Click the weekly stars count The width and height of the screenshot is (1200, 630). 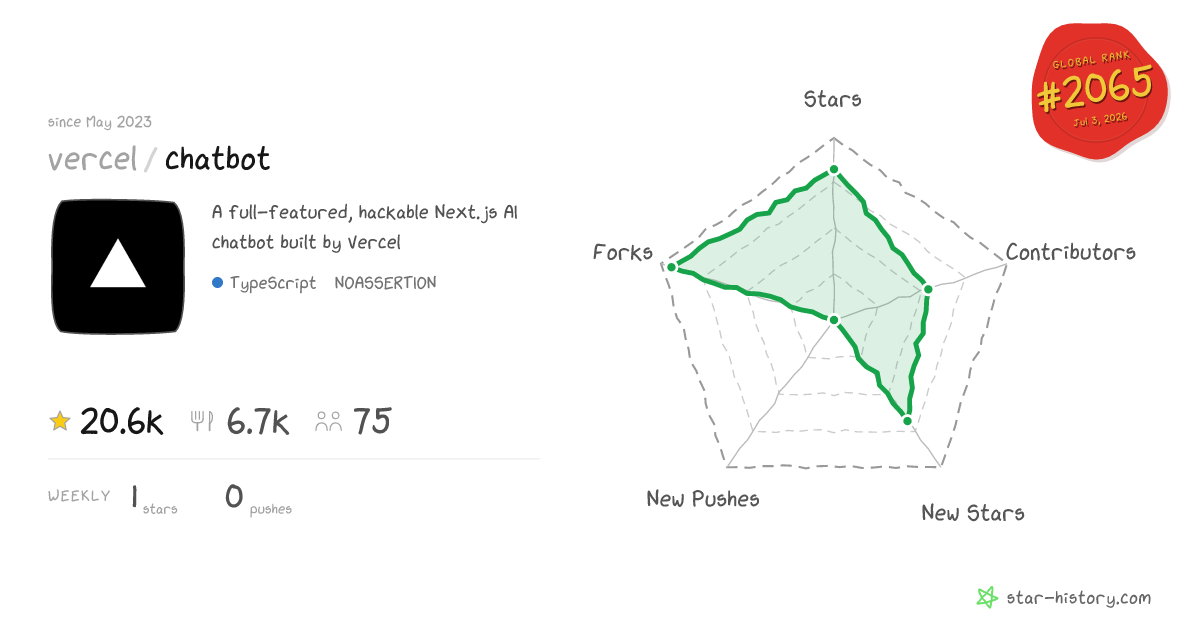(x=134, y=497)
